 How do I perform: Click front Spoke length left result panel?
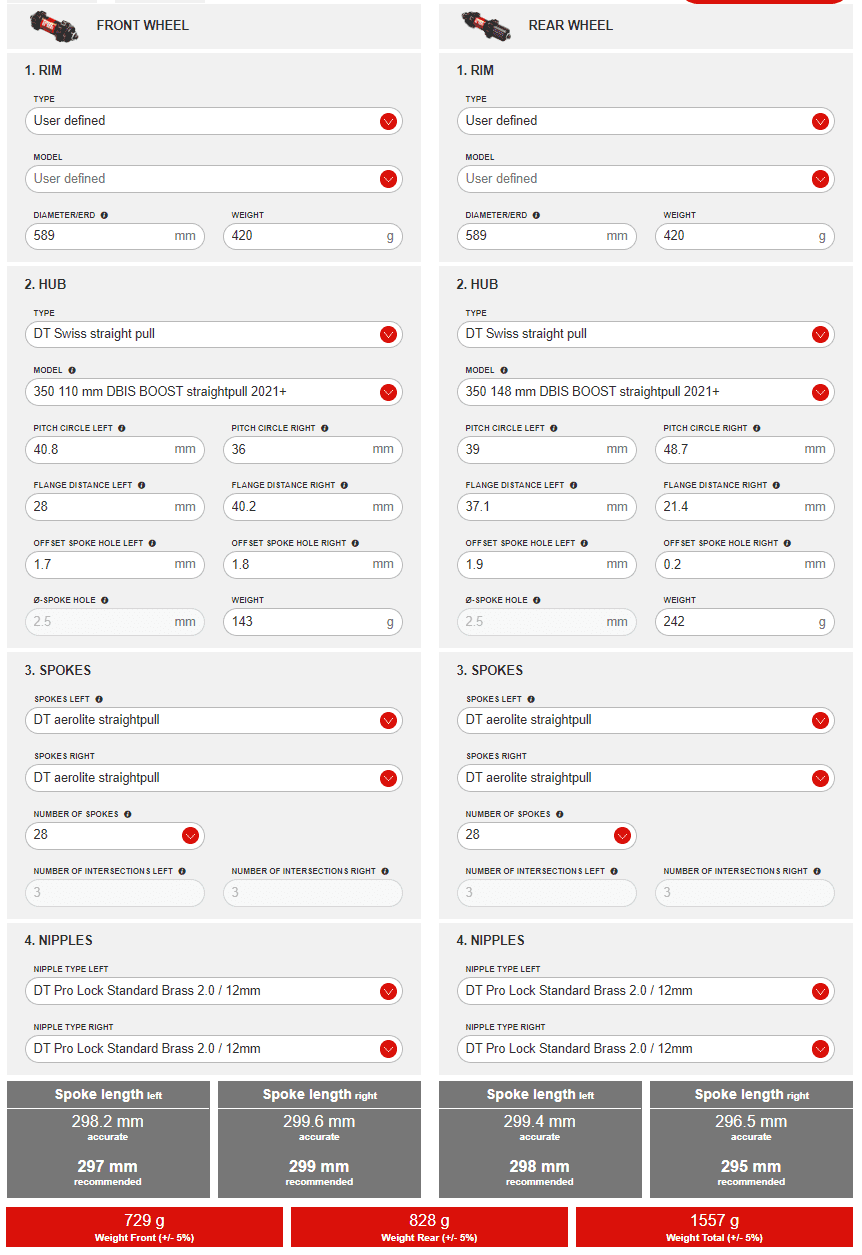(x=108, y=1138)
